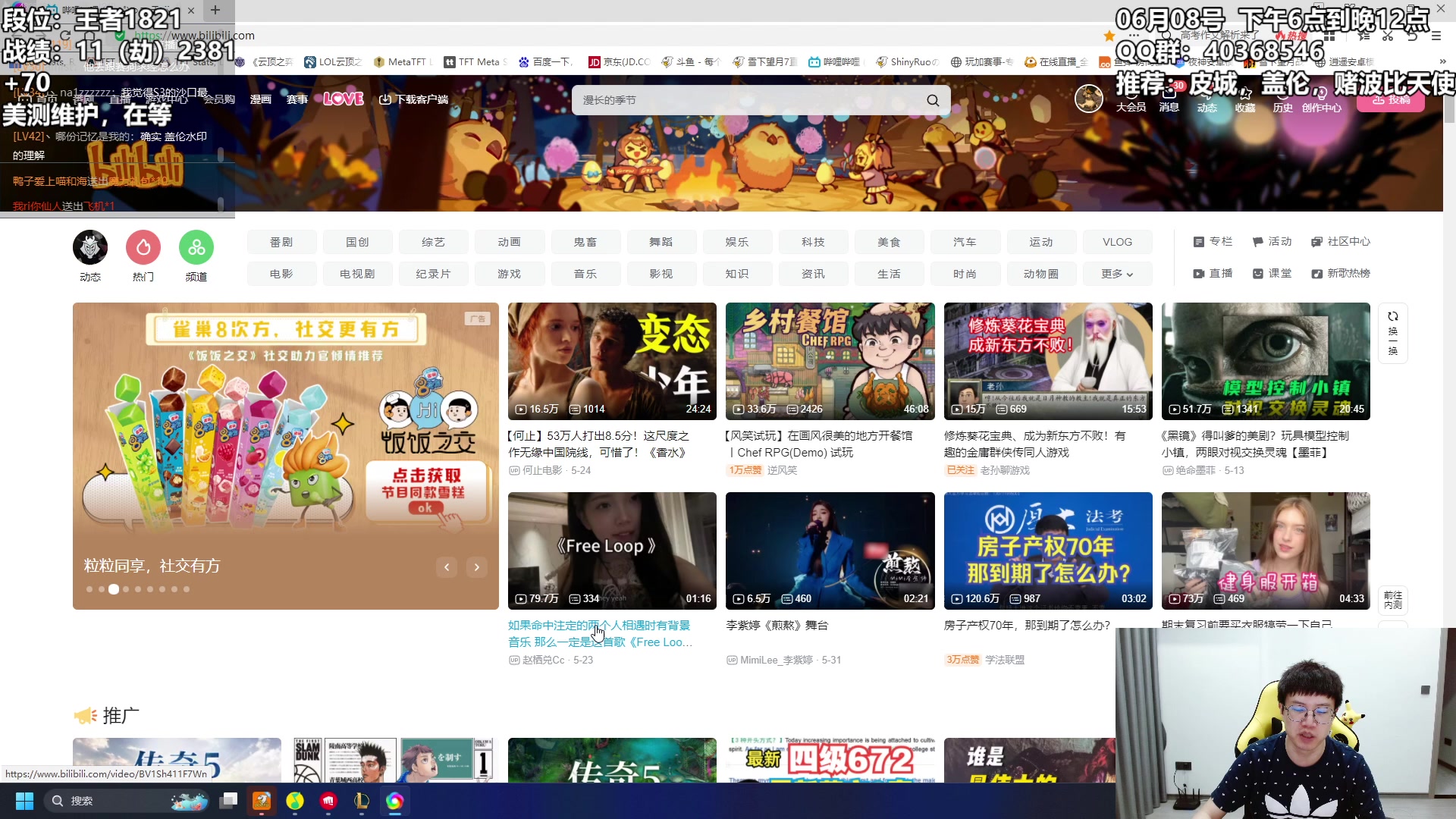Screen dimensions: 1456x819
Task: Select the 鬼畜 category
Action: [585, 242]
